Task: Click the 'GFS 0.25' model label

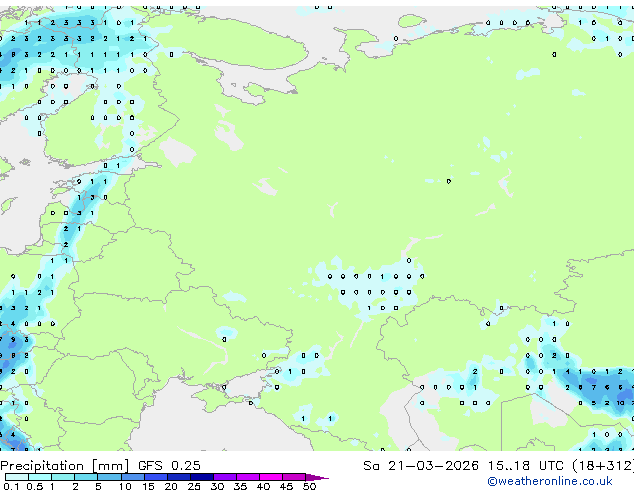Action: tap(169, 465)
